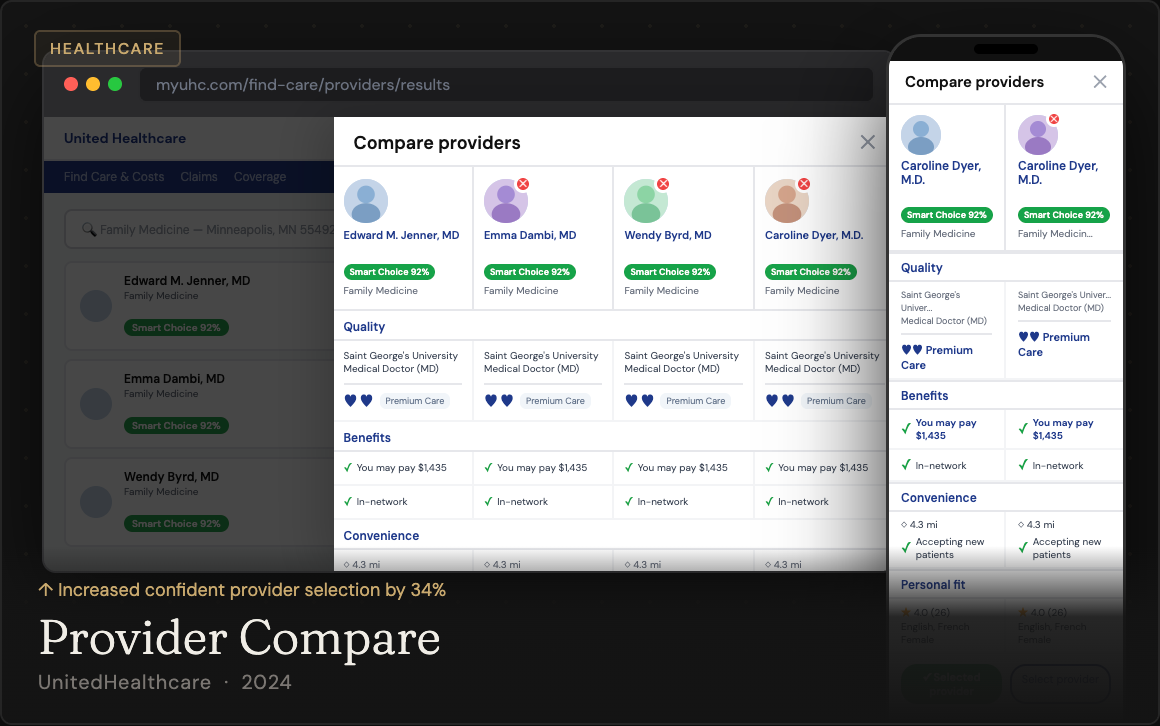1160x726 pixels.
Task: Open Find Care & Costs menu
Action: pyautogui.click(x=114, y=177)
